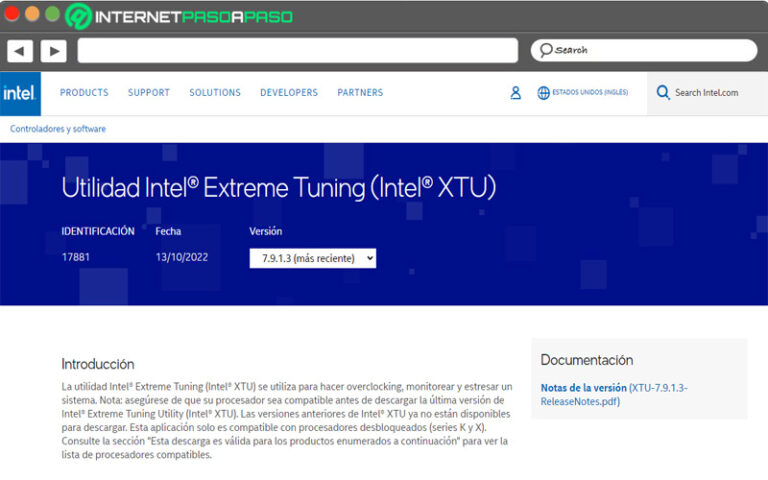The height and width of the screenshot is (480, 768).
Task: Focus the Search Intel.com field
Action: [x=706, y=93]
